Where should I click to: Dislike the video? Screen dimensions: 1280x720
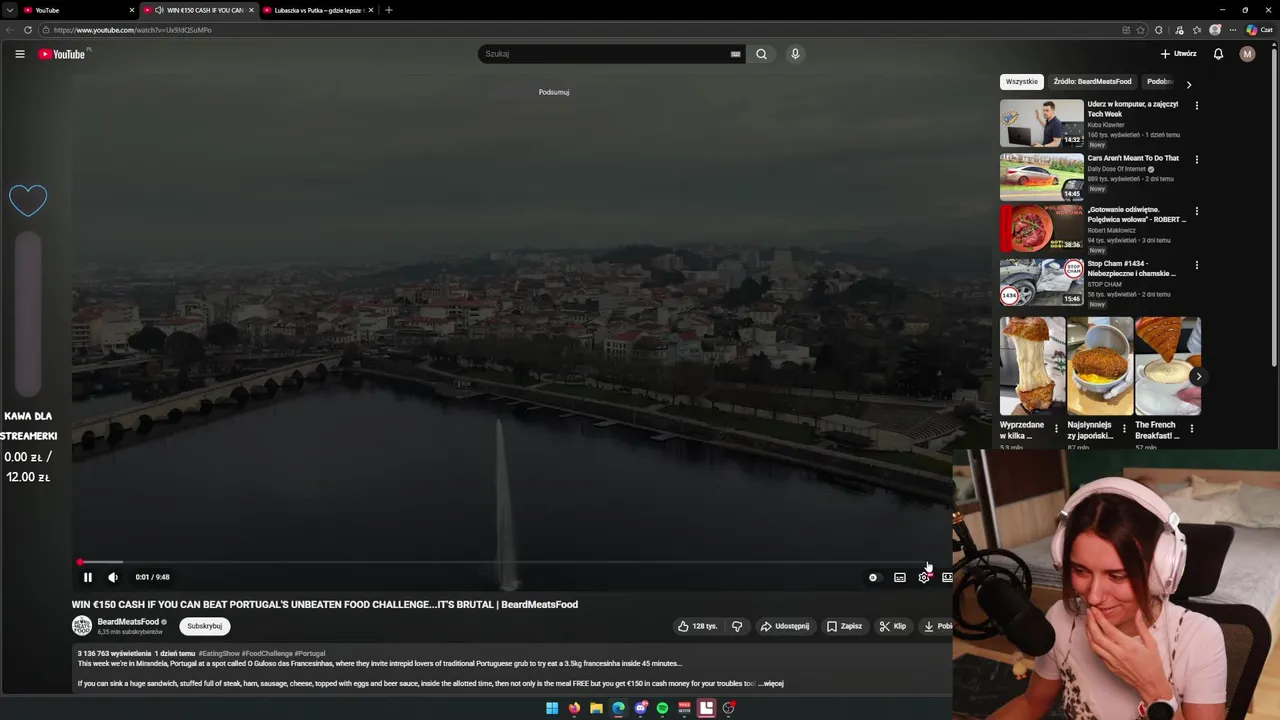(x=737, y=626)
